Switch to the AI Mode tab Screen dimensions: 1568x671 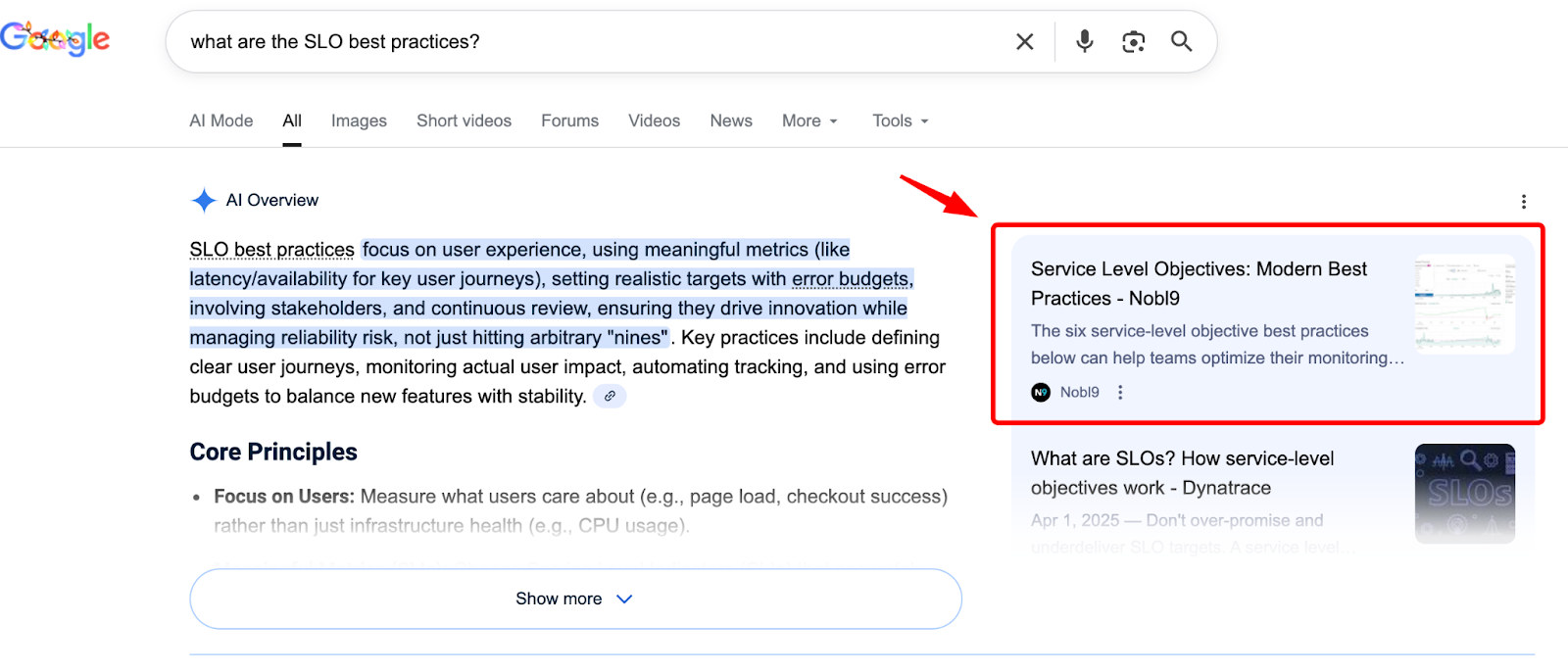221,120
